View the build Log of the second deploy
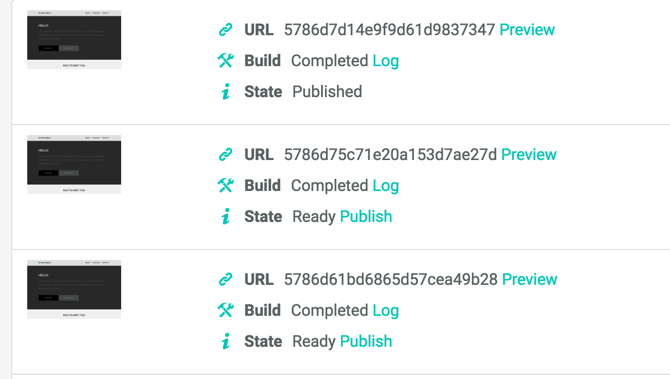Viewport: 670px width, 379px height. tap(385, 186)
